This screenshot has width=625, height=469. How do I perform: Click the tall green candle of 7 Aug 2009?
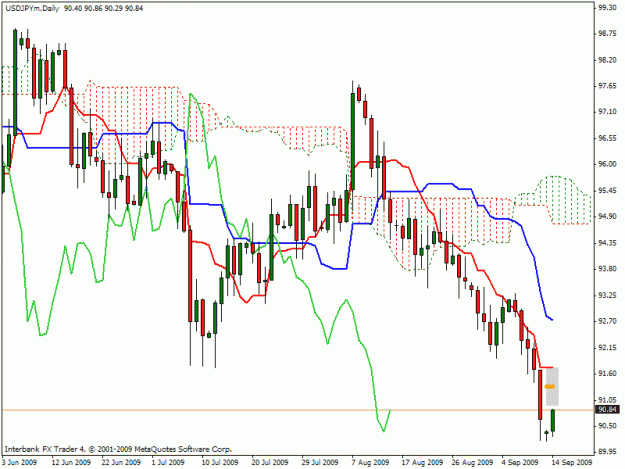(353, 141)
